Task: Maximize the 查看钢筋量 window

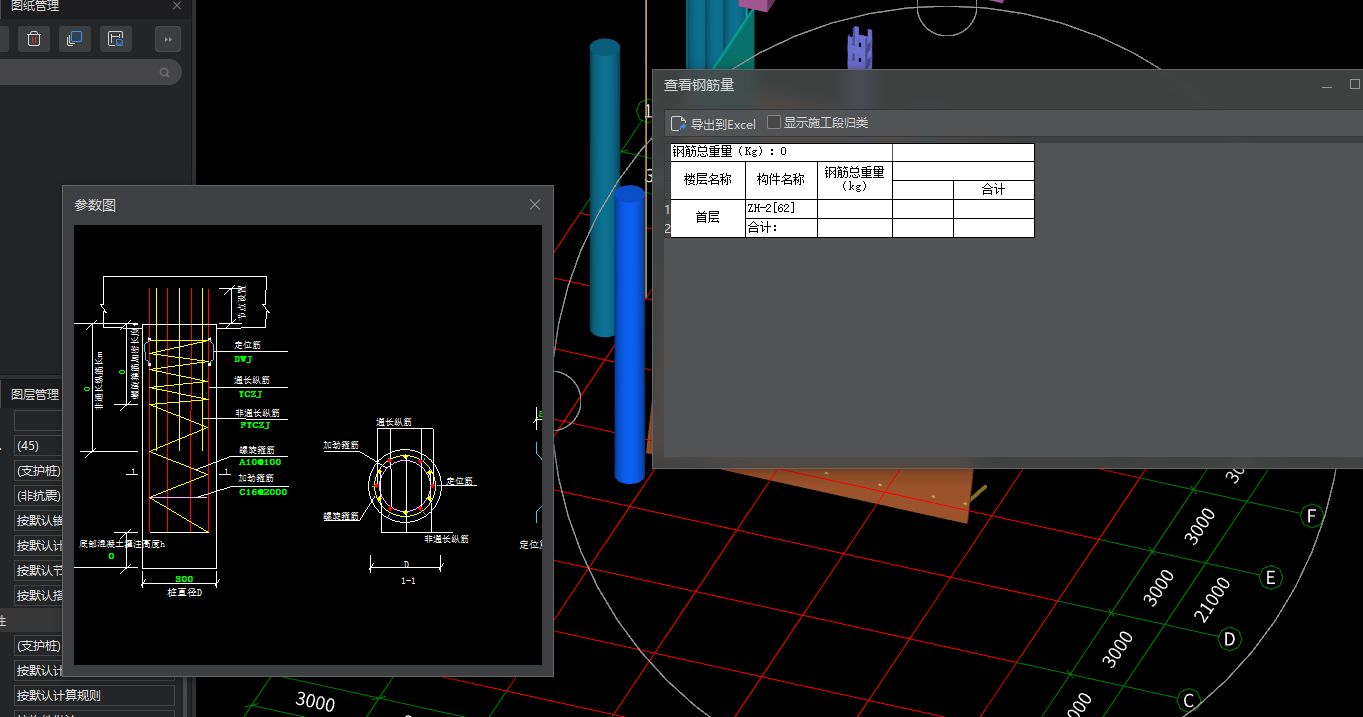Action: [x=1355, y=85]
